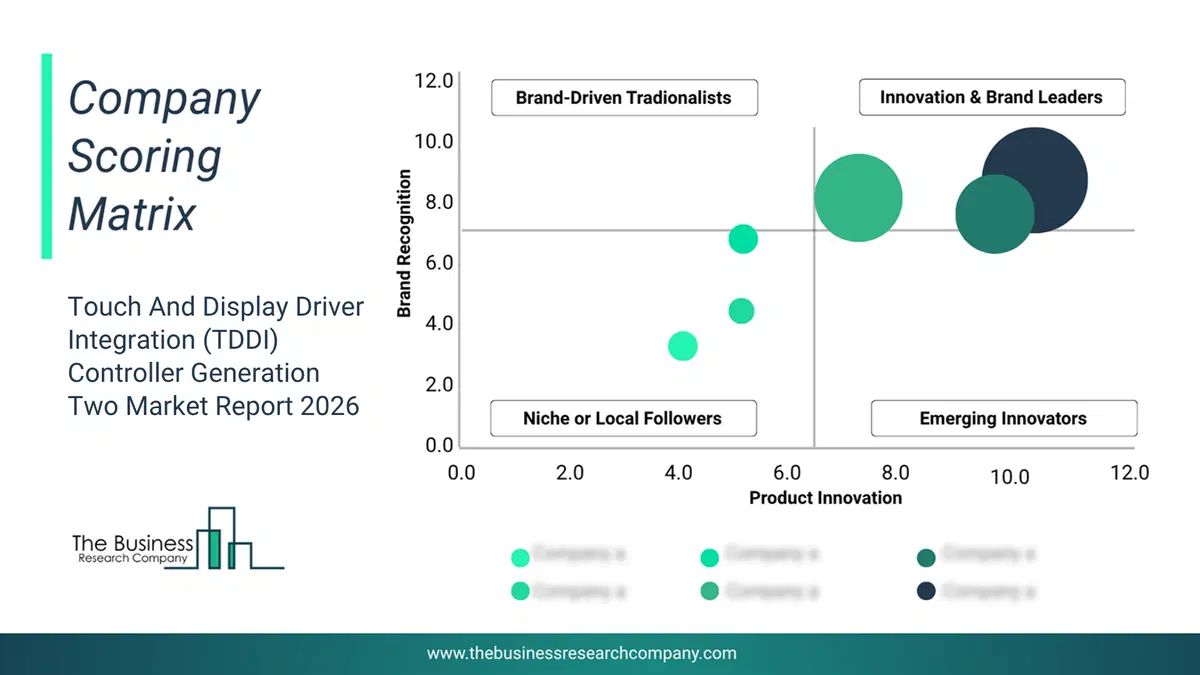Click the '10.0' tick on Brand Recognition axis

[x=434, y=141]
